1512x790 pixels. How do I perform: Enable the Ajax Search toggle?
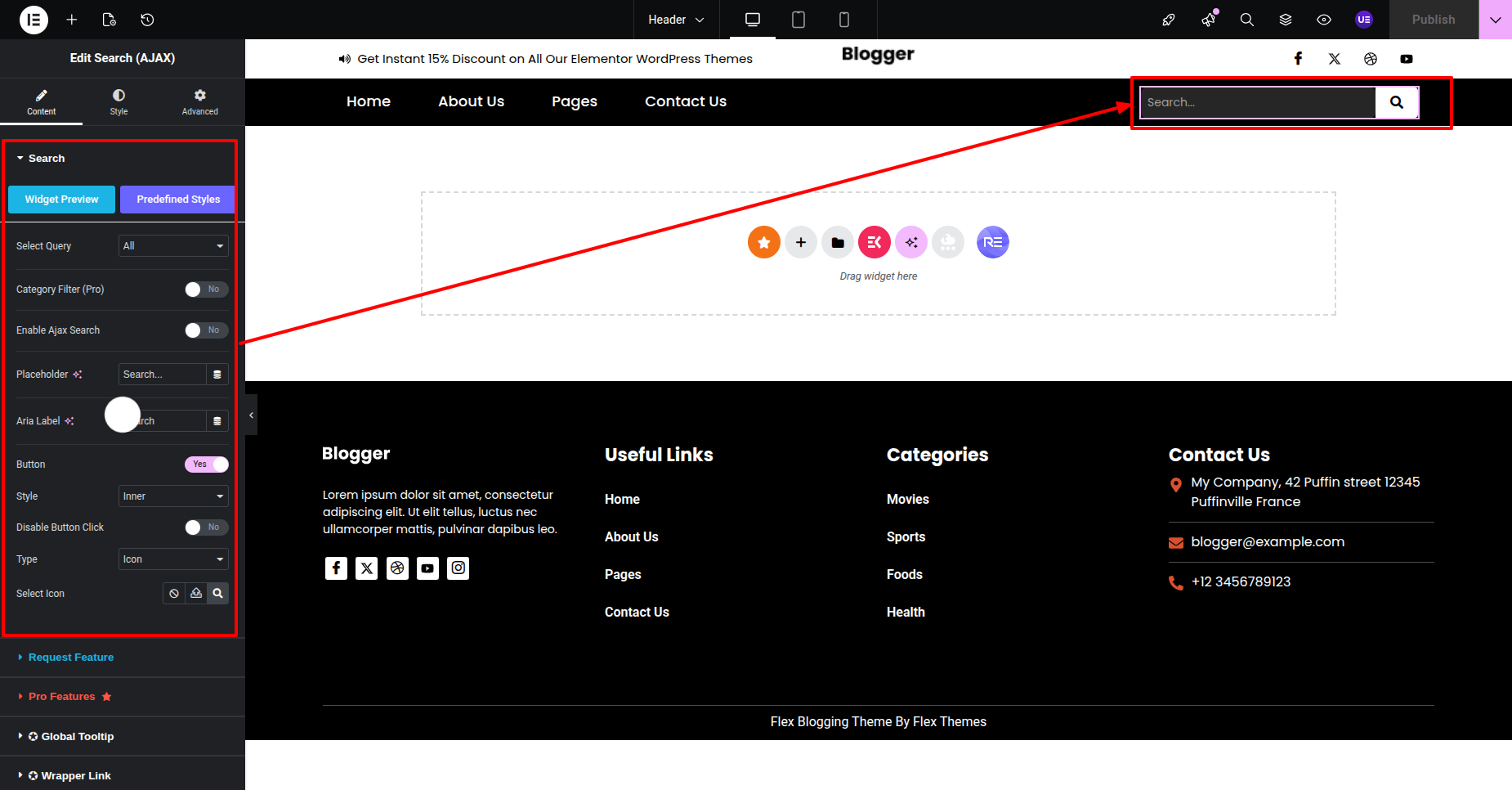[x=206, y=330]
